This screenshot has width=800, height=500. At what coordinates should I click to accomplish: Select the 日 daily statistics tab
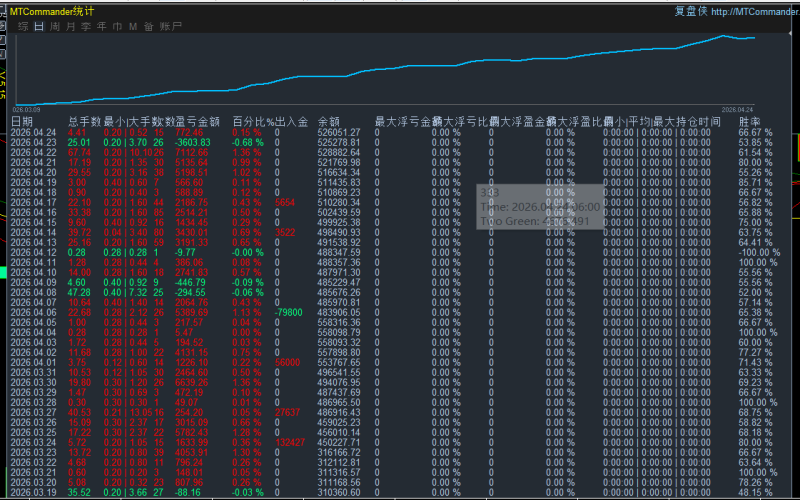[39, 27]
